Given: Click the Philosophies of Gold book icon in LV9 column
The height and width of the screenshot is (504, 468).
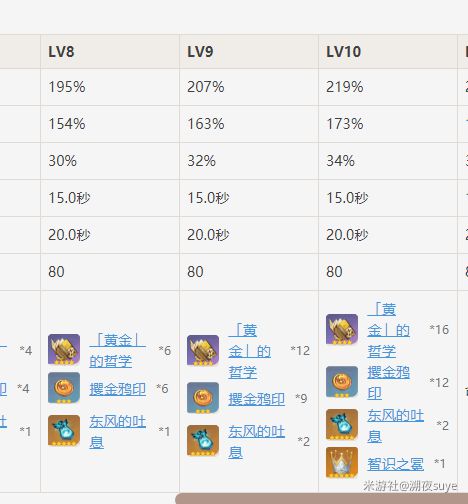Looking at the screenshot, I should pyautogui.click(x=203, y=351).
